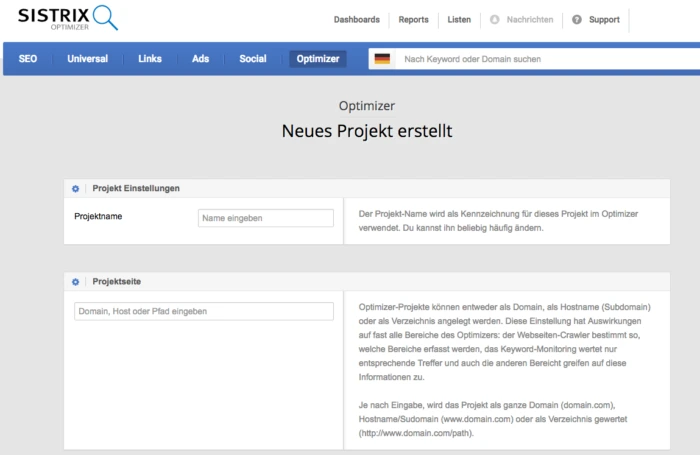Open the Nachrichten link
The height and width of the screenshot is (455, 700).
pyautogui.click(x=529, y=20)
